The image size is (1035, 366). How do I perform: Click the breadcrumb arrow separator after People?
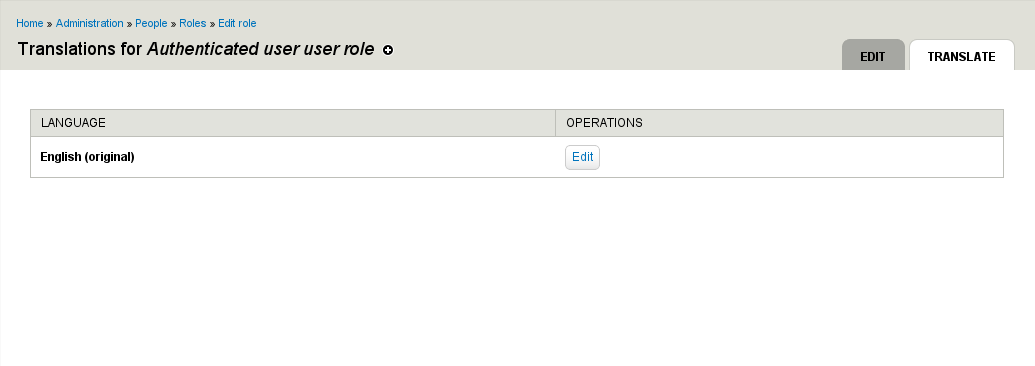(x=174, y=24)
